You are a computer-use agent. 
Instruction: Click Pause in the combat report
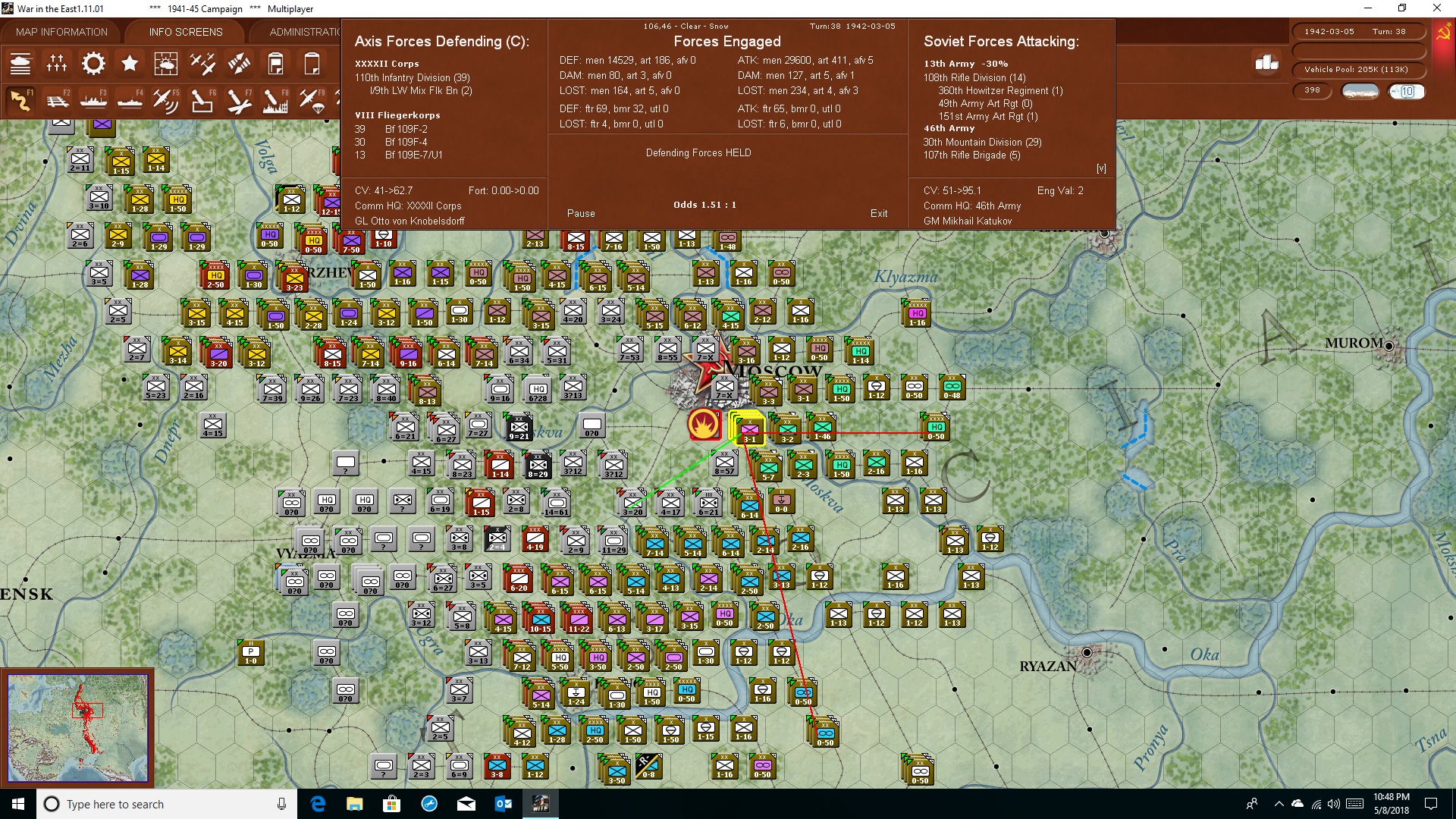click(x=581, y=214)
